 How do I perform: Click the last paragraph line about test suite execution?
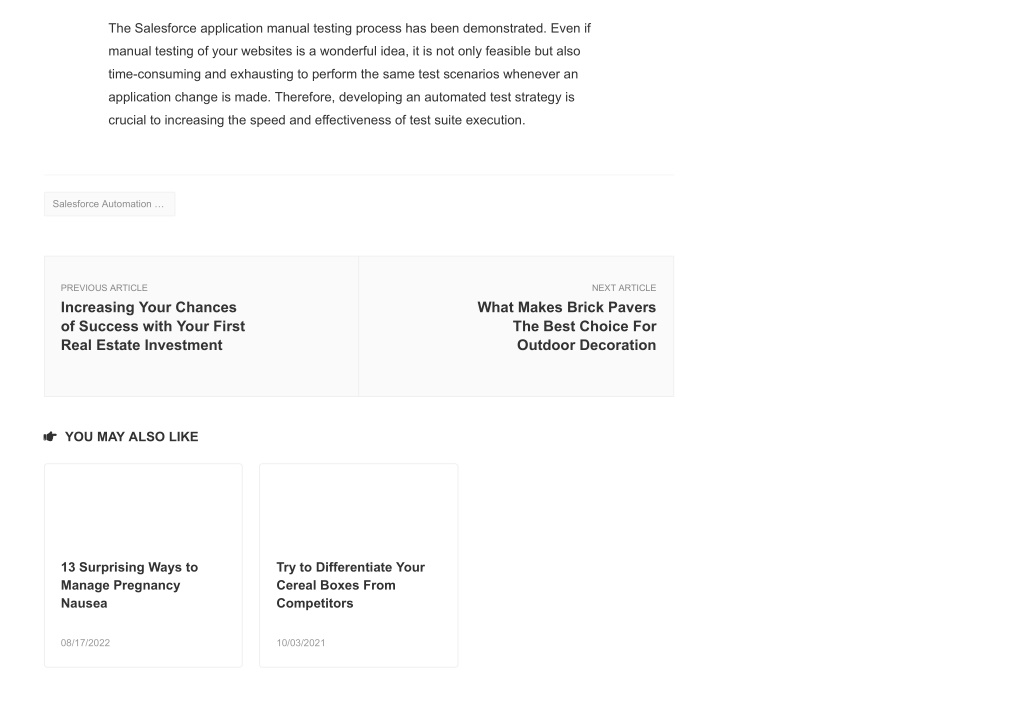[x=317, y=120]
